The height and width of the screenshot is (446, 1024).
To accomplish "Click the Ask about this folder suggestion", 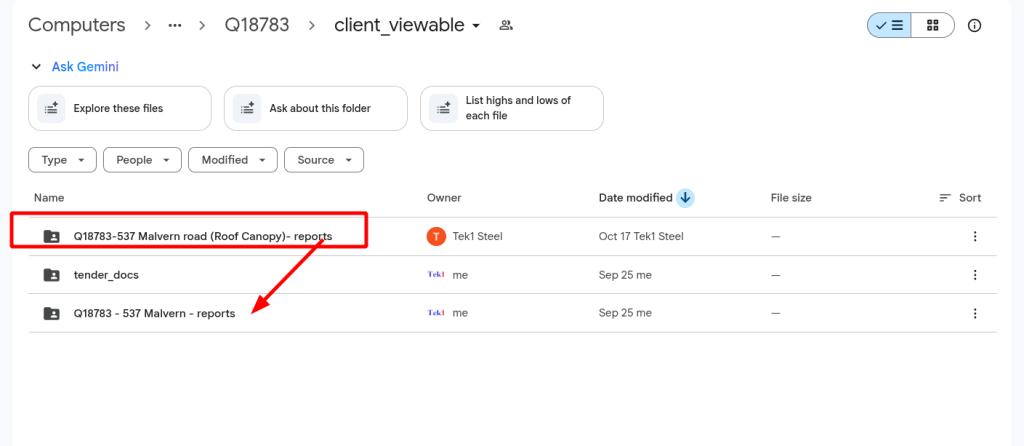I will [315, 108].
